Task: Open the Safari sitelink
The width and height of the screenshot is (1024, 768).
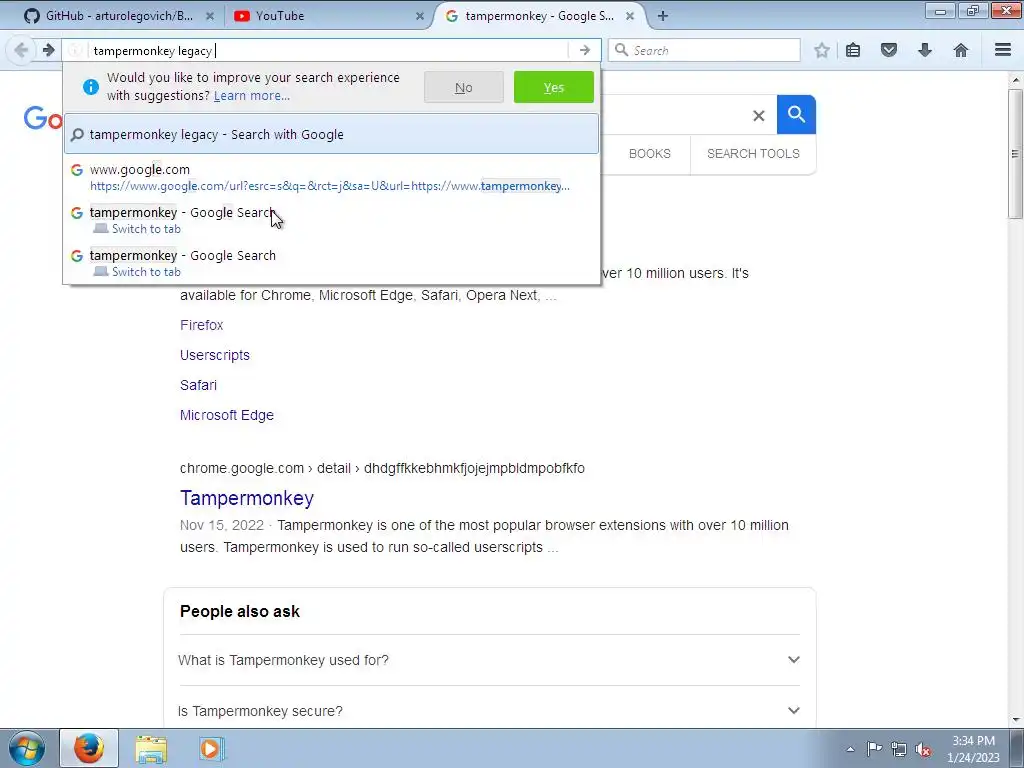Action: 198,385
